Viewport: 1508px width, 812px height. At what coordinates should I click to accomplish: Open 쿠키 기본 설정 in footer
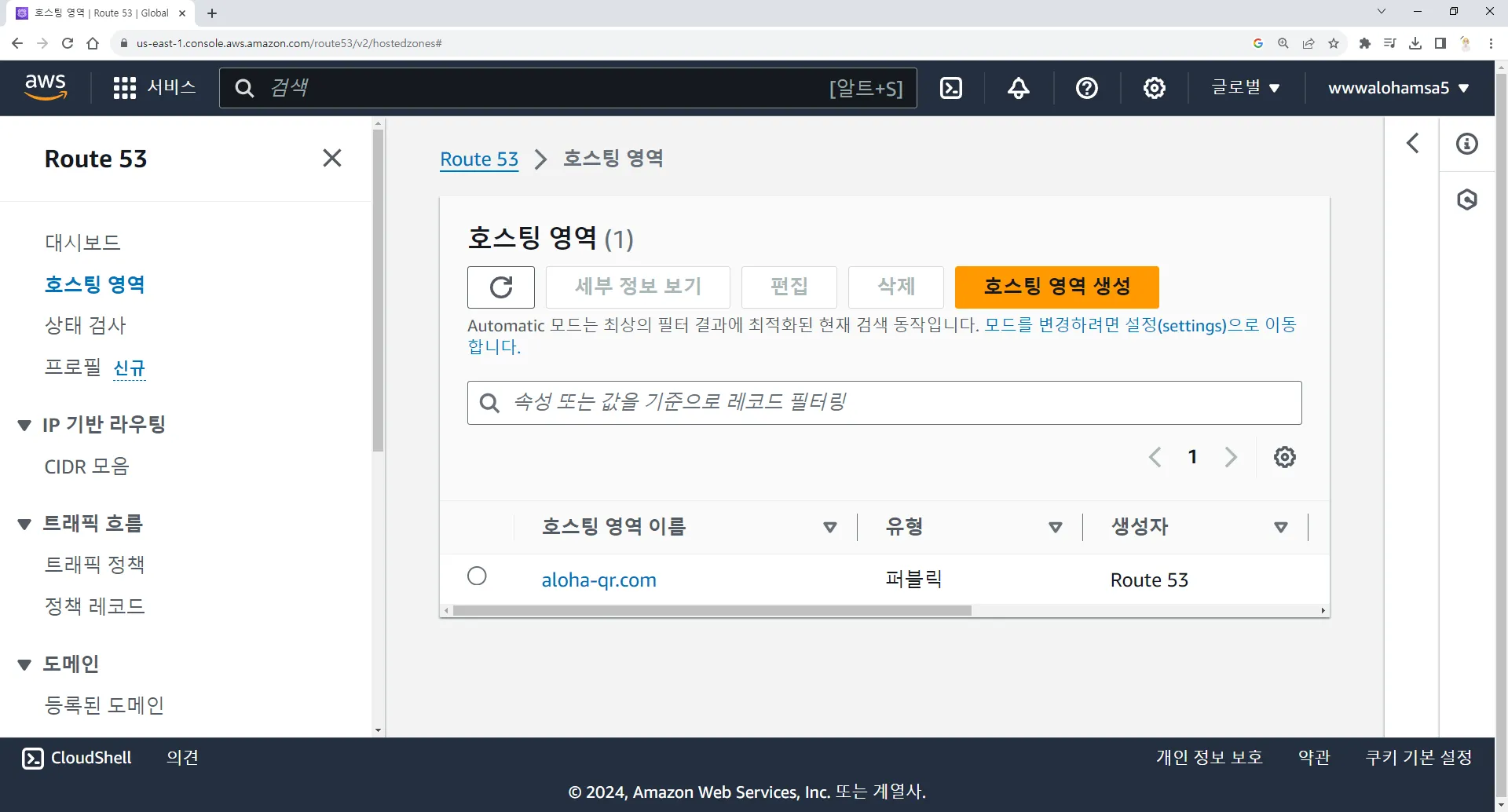click(1419, 758)
